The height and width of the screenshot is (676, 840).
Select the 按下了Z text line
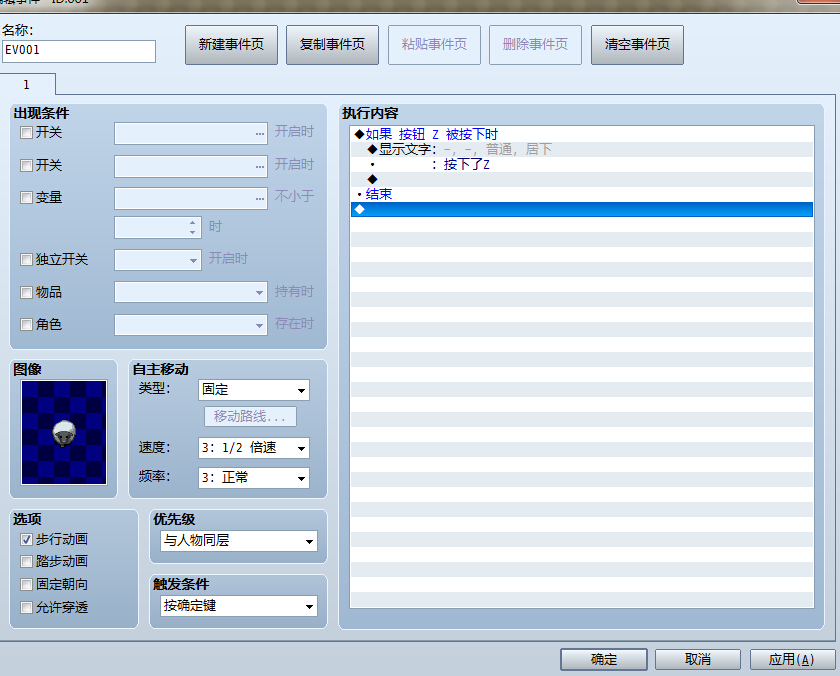click(x=582, y=164)
